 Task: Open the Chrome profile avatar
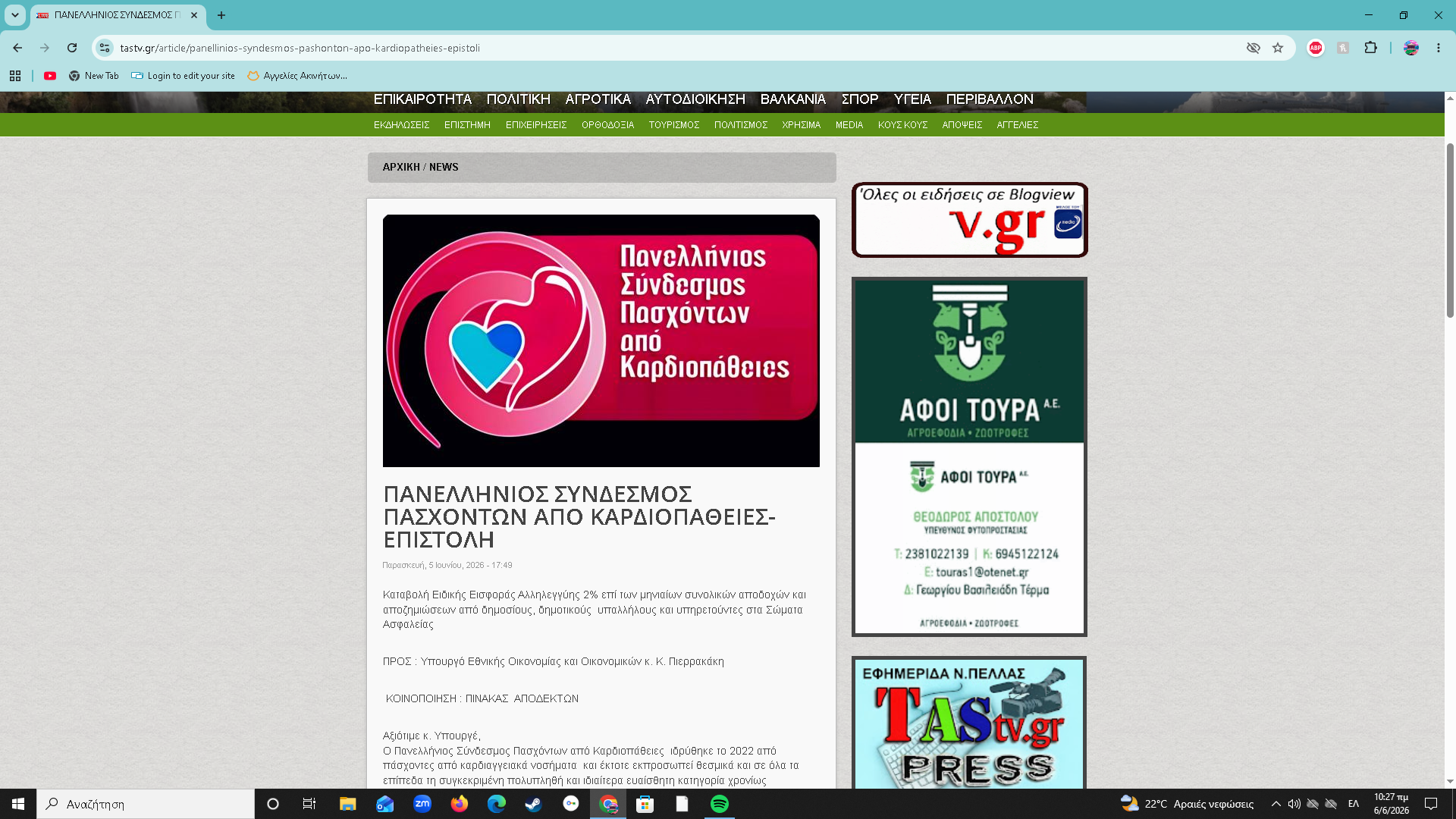[1411, 48]
